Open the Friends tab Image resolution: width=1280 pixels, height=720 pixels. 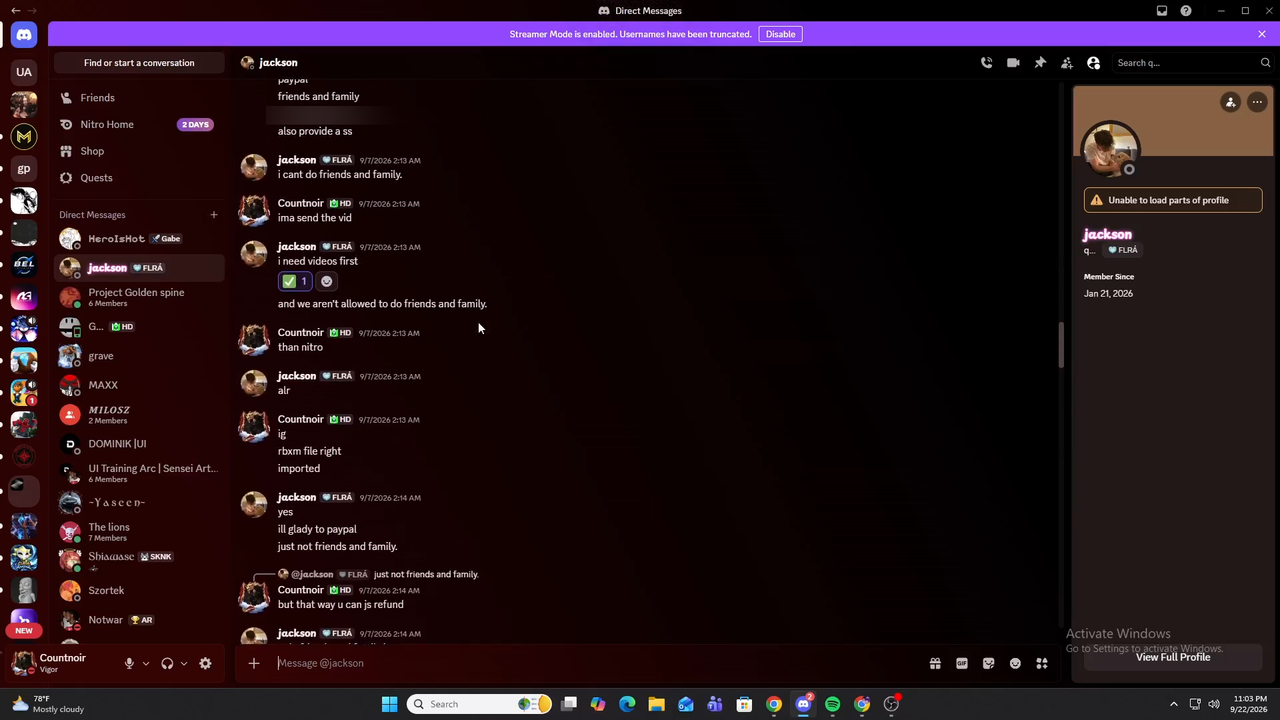click(x=139, y=98)
